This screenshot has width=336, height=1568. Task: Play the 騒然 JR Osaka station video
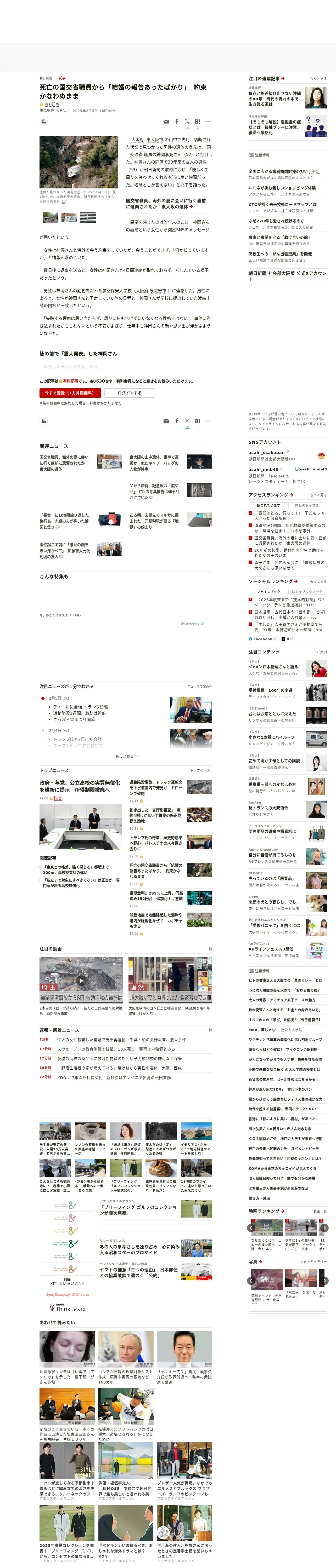tap(170, 981)
